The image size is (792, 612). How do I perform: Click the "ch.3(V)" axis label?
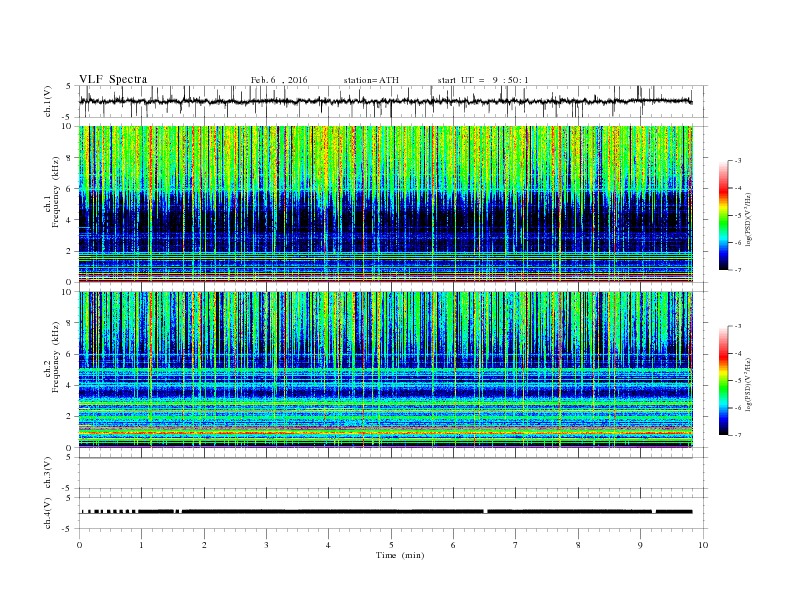click(x=48, y=473)
